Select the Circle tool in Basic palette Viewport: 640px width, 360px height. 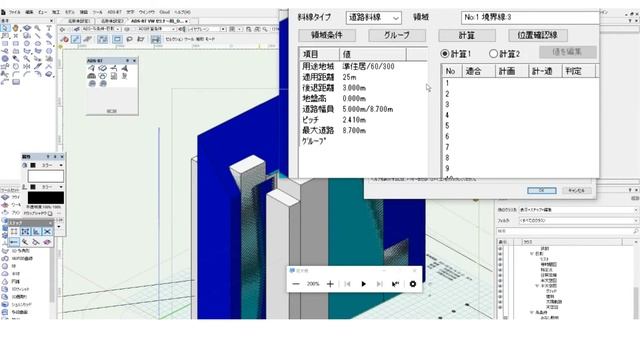click(27, 43)
